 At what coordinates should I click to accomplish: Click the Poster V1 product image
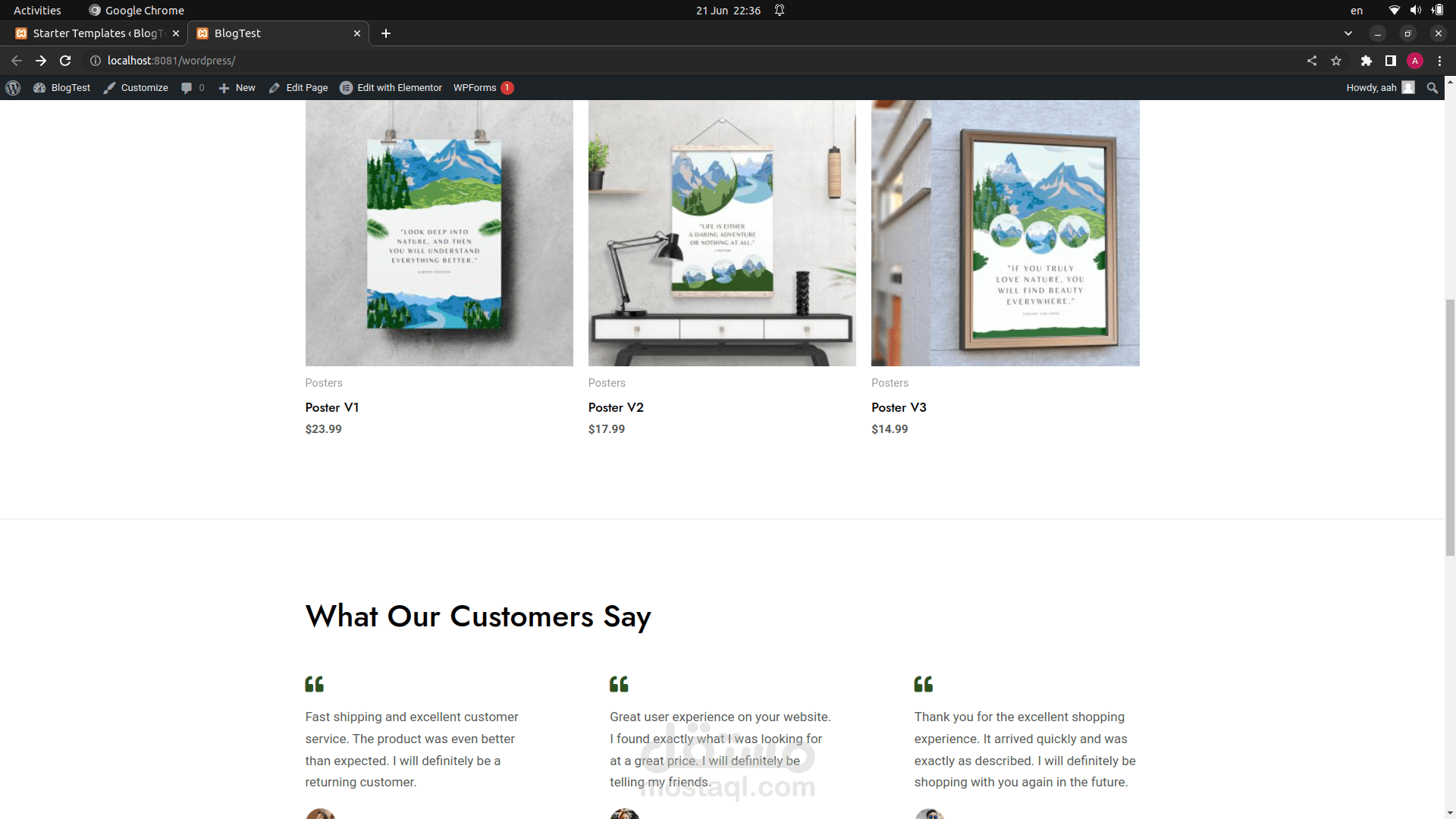click(x=439, y=233)
